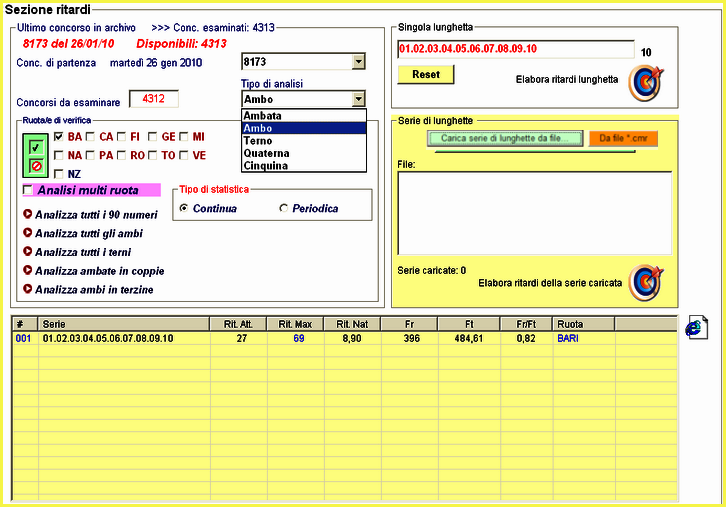Enable the VE wheel checkbox

[184, 155]
